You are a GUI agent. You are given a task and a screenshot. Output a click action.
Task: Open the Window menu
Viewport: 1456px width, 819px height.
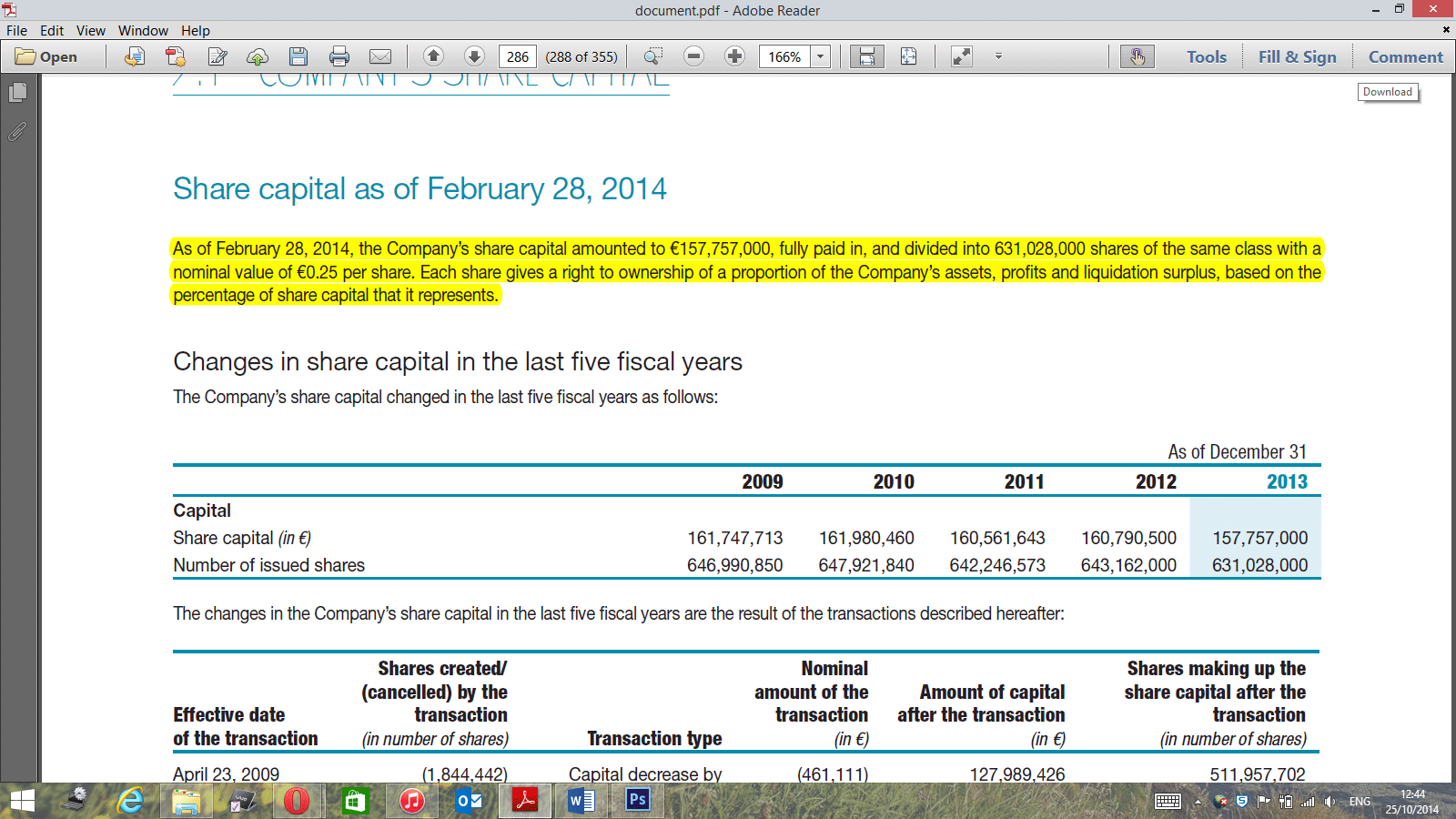tap(143, 30)
